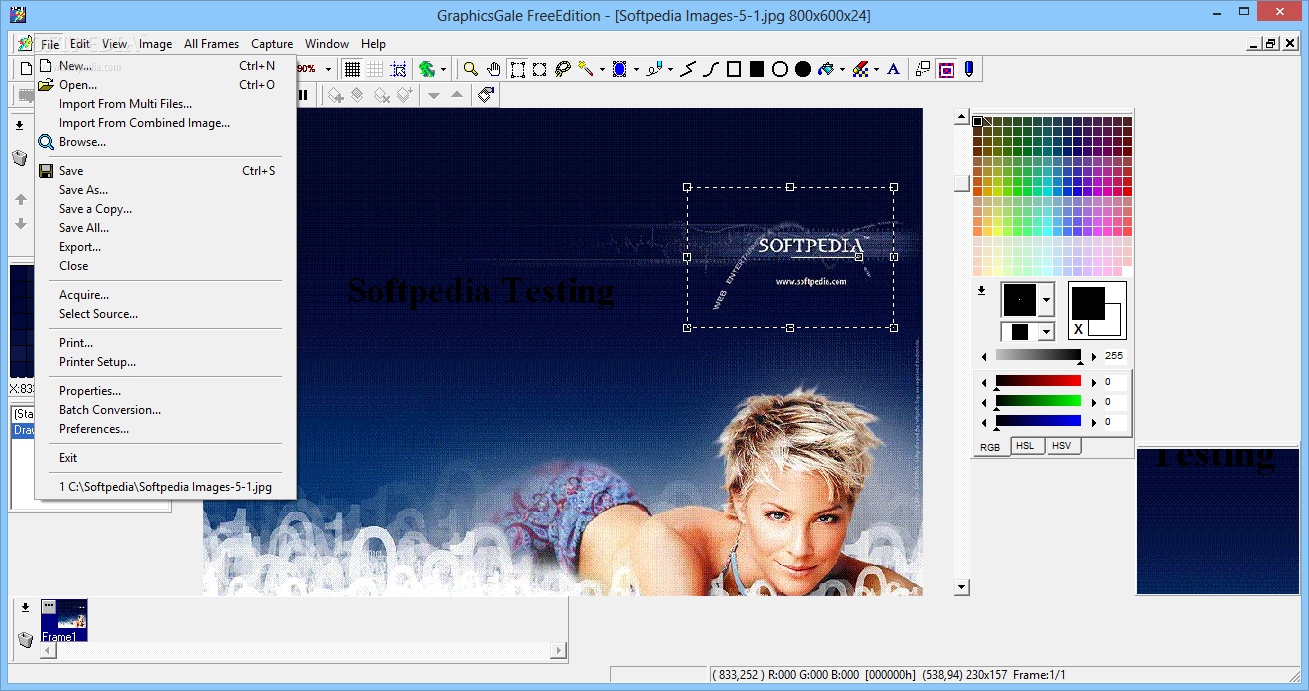Select the freehand Pen tool
Image resolution: width=1309 pixels, height=691 pixels.
pos(654,69)
